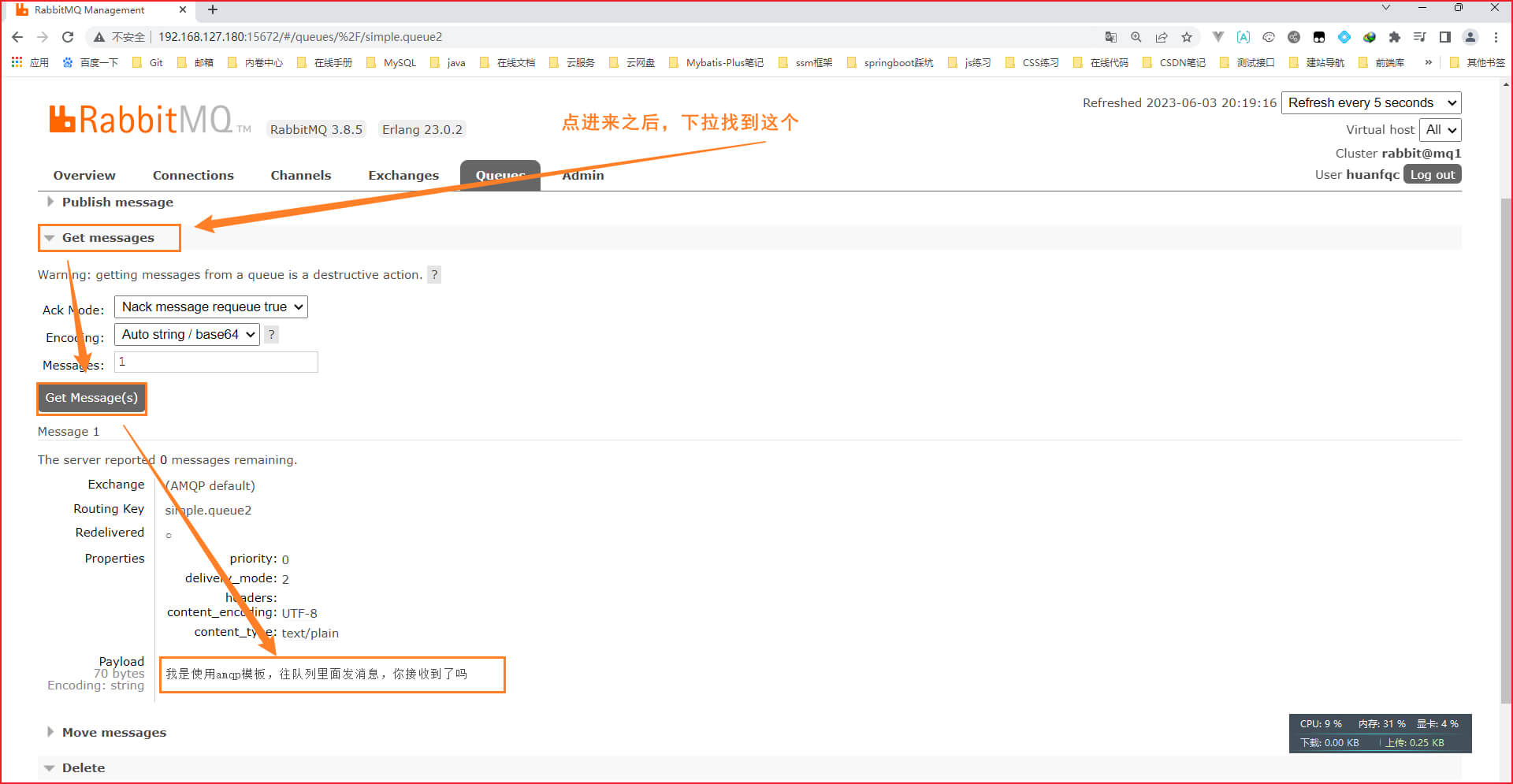Viewport: 1513px width, 784px height.
Task: Open the apps grid shortcut in bookmarks bar
Action: [30, 62]
